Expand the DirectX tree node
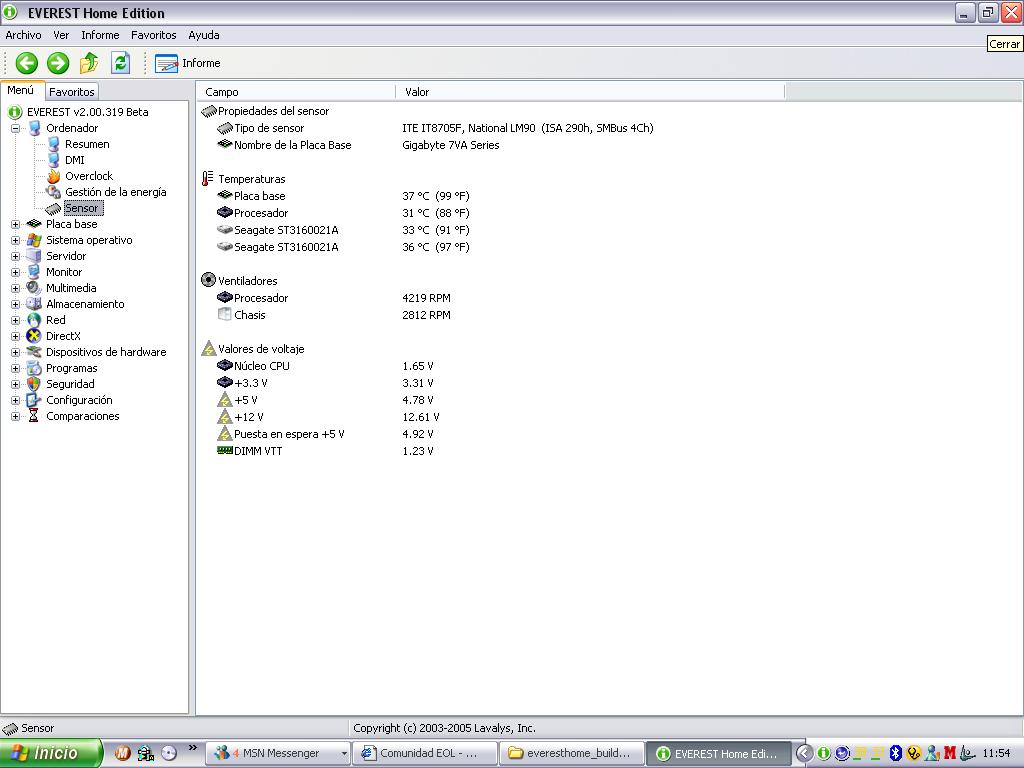The height and width of the screenshot is (768, 1024). [15, 336]
